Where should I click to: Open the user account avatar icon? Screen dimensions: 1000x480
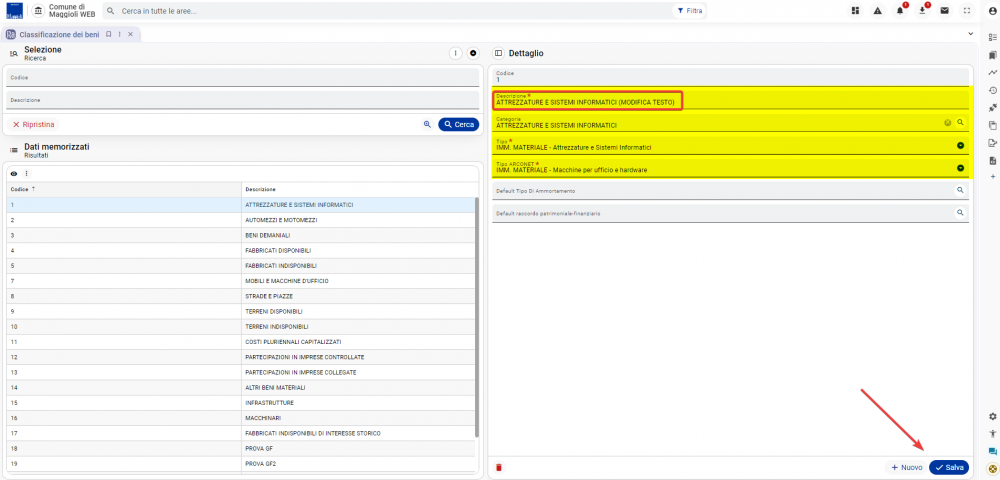992,11
